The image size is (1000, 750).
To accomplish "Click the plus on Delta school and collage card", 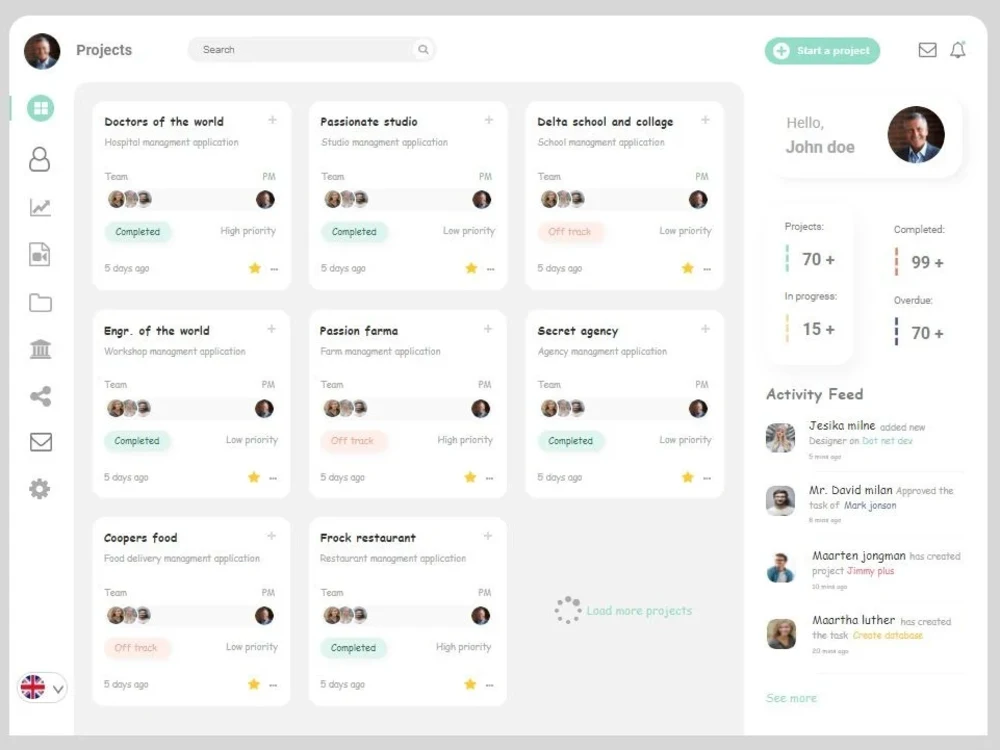I will [x=705, y=120].
